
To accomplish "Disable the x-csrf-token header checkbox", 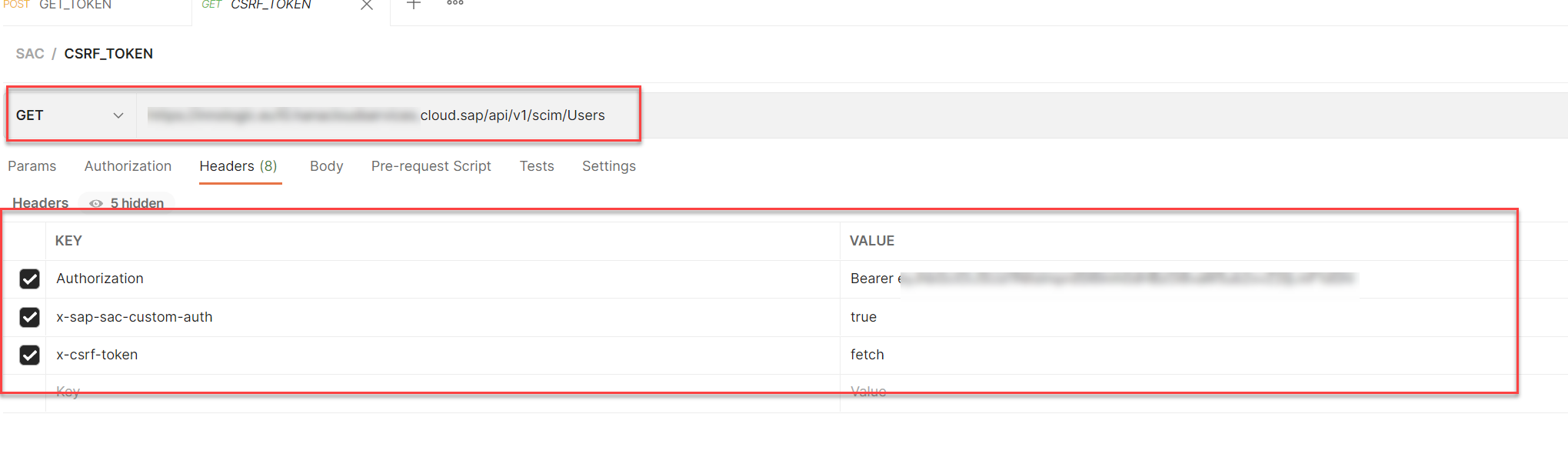I will click(x=30, y=355).
